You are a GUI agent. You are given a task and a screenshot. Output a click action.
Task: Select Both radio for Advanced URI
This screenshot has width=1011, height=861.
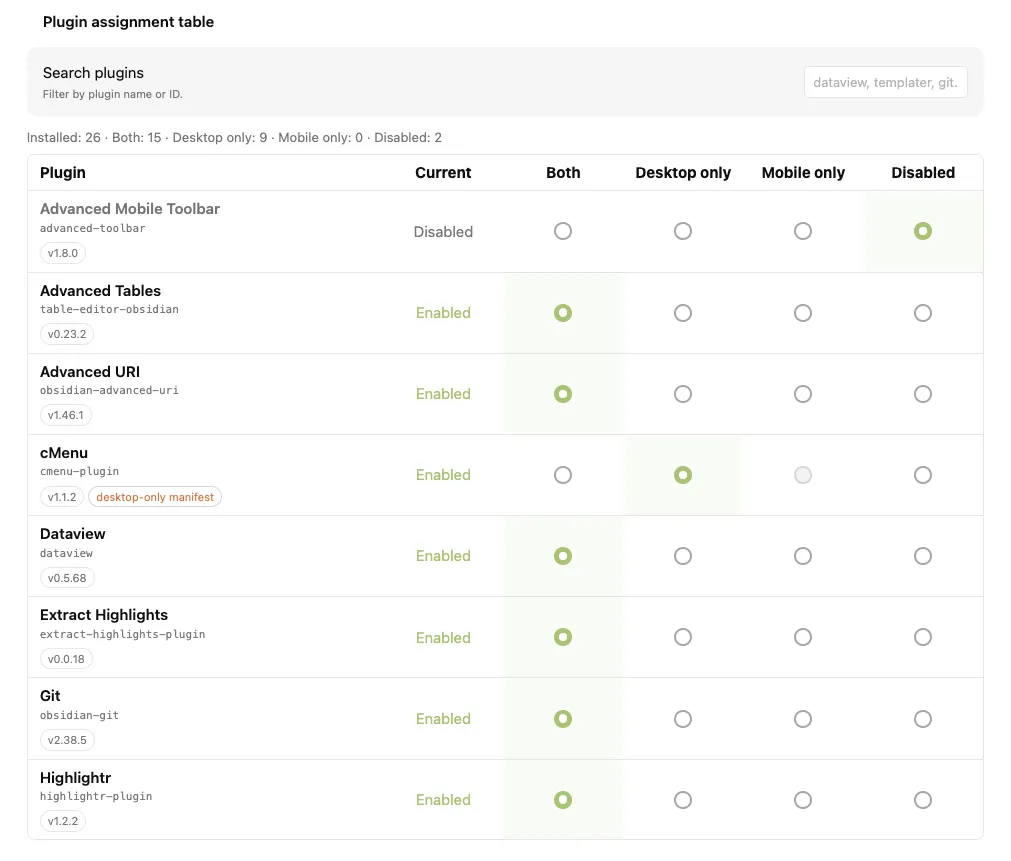tap(563, 394)
